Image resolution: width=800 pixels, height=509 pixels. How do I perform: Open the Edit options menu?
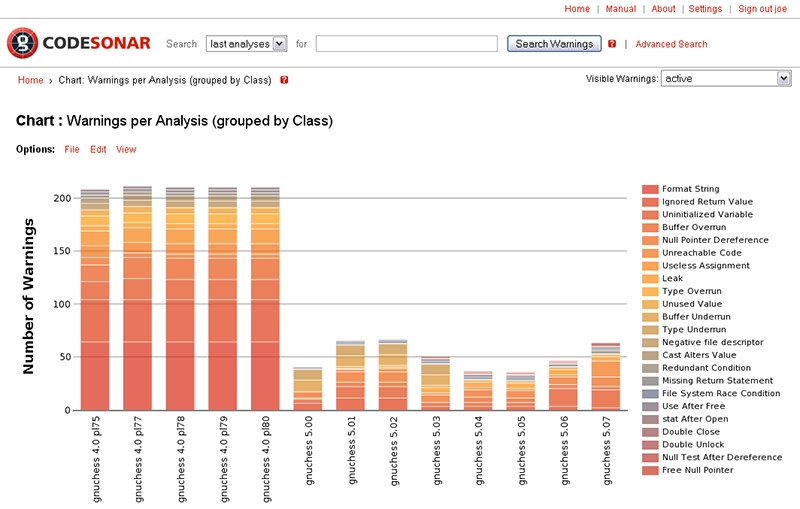point(98,150)
